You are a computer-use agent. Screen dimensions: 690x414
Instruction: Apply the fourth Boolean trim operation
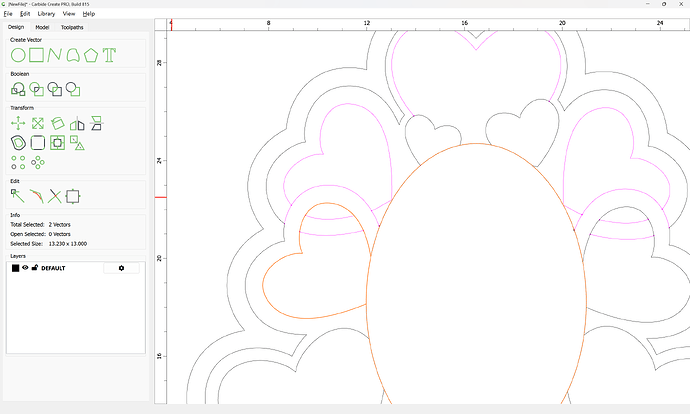(73, 89)
